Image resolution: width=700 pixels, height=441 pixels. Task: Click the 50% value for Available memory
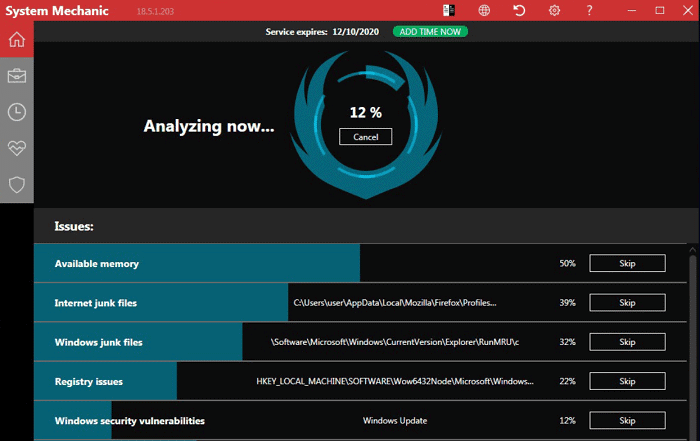tap(567, 263)
